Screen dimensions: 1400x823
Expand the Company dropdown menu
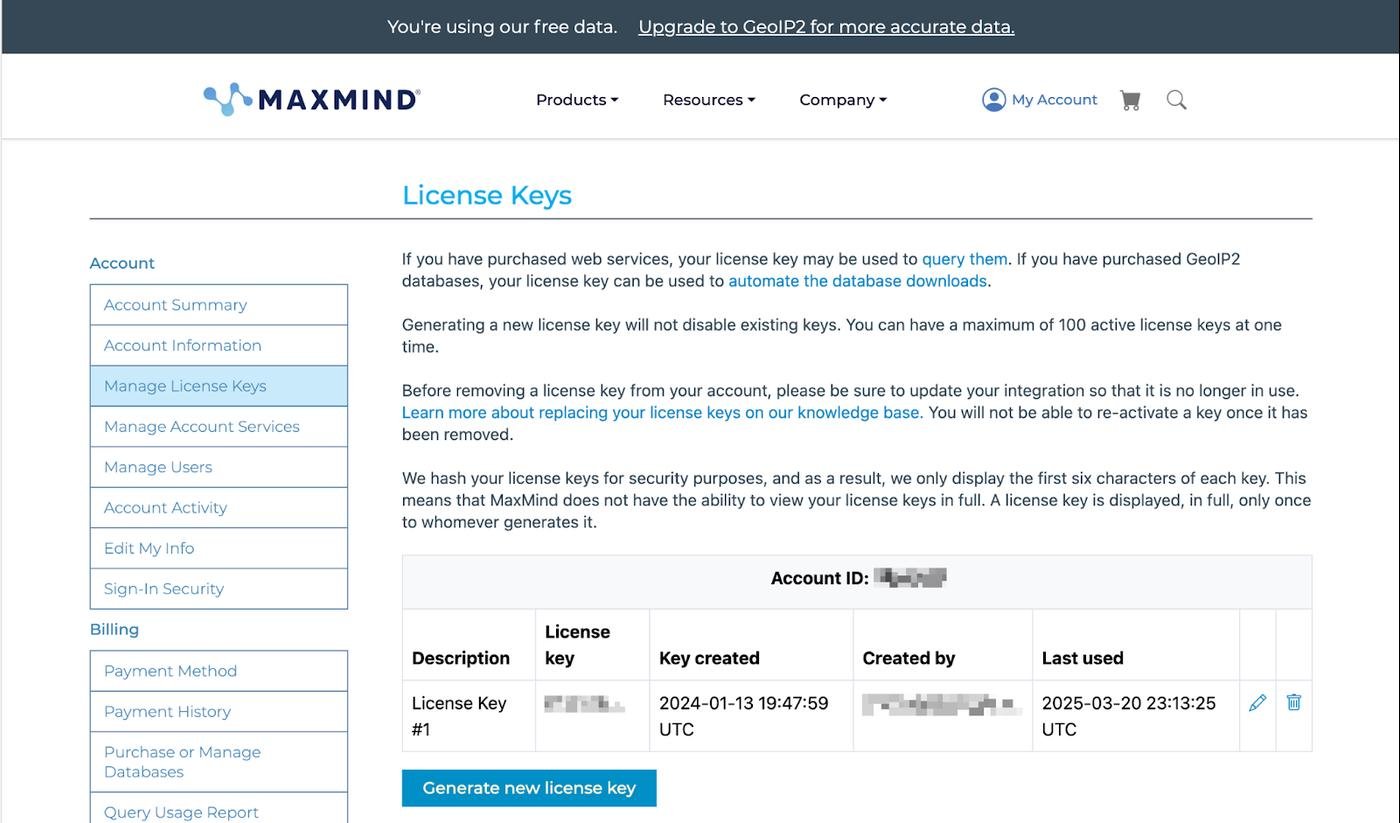(843, 100)
